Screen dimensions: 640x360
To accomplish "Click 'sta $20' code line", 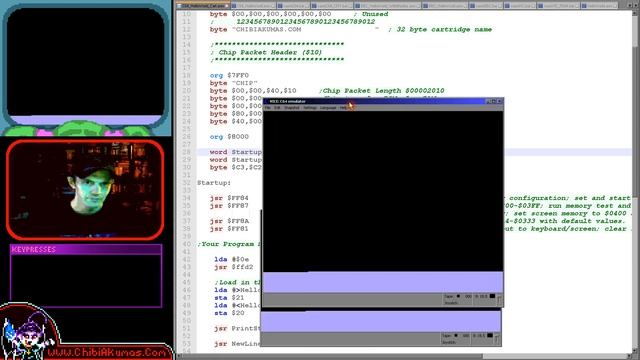I will (x=229, y=313).
